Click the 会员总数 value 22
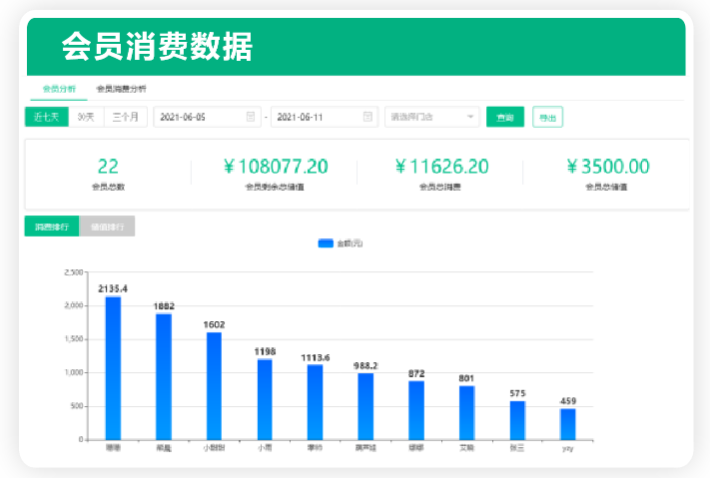710x478 pixels. pos(108,167)
